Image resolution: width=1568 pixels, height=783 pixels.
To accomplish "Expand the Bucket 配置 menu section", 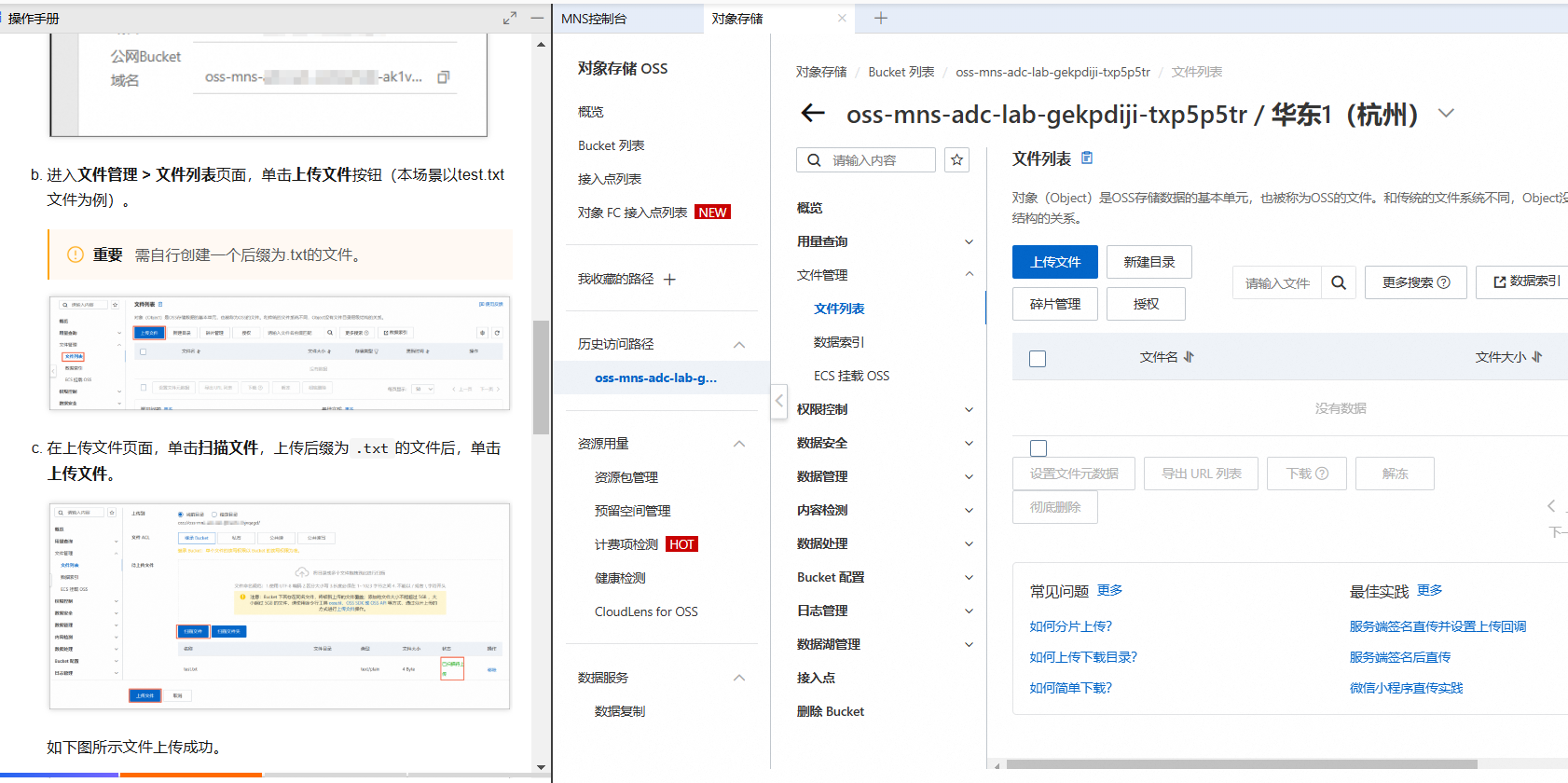I will point(969,578).
